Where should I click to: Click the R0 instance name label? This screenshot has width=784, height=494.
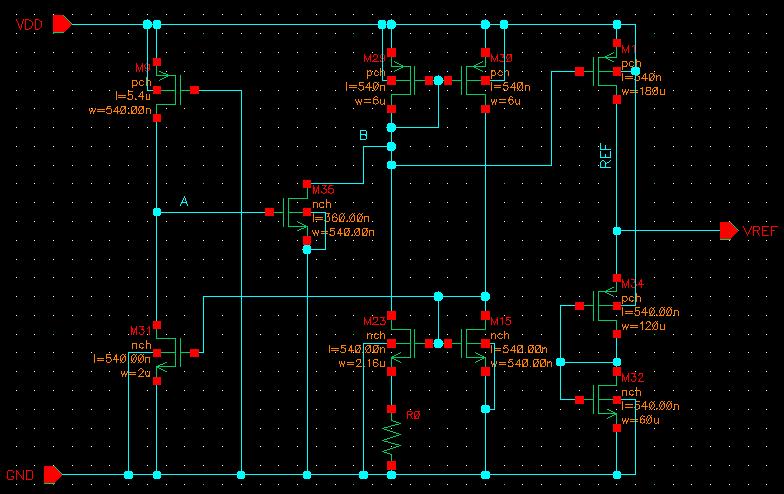coord(413,415)
